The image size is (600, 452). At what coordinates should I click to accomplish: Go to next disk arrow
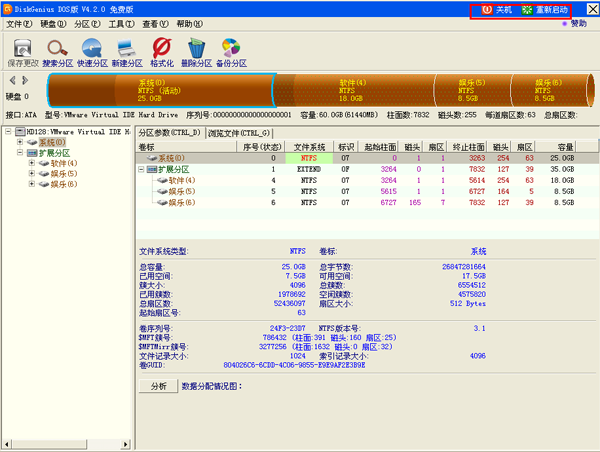(25, 80)
